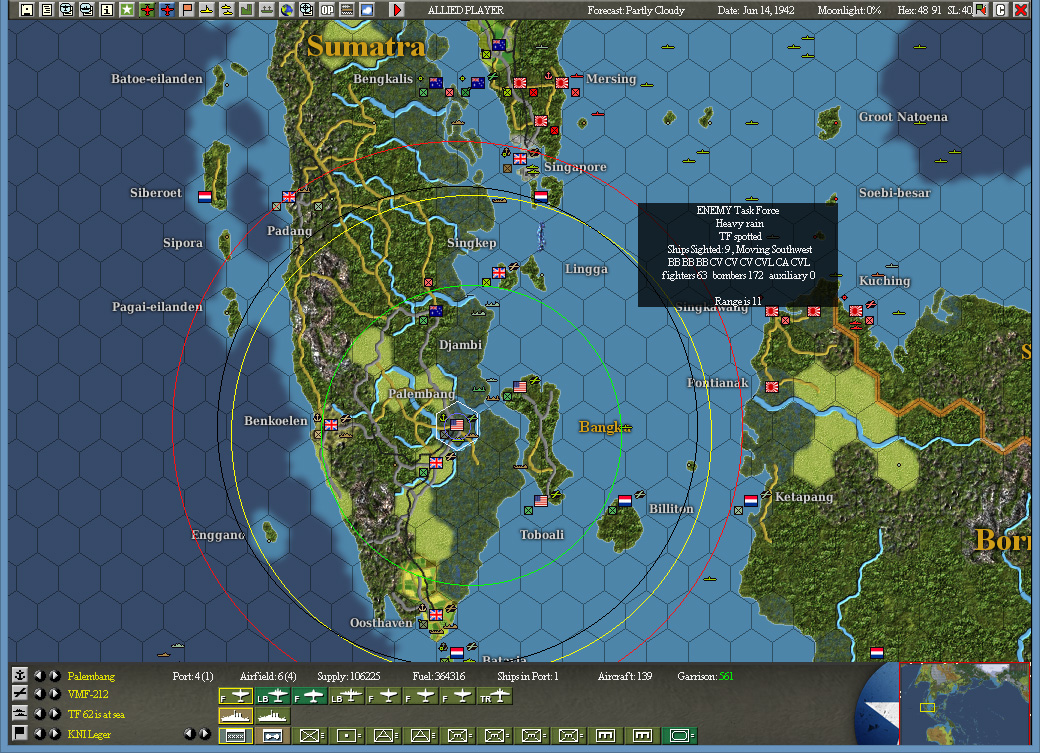Select the xxxx headquarters land unit icon
Image resolution: width=1040 pixels, height=753 pixels.
tap(235, 736)
